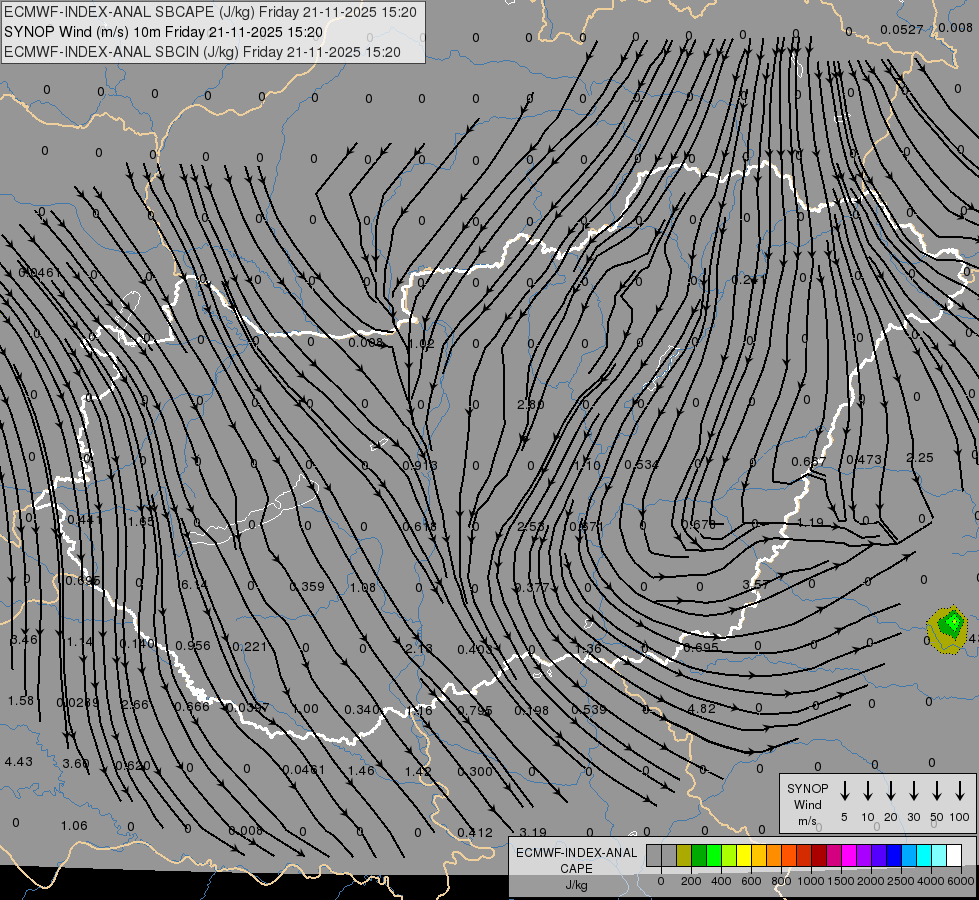Click the map value 3.19
Screen dimensions: 979x900
533,832
